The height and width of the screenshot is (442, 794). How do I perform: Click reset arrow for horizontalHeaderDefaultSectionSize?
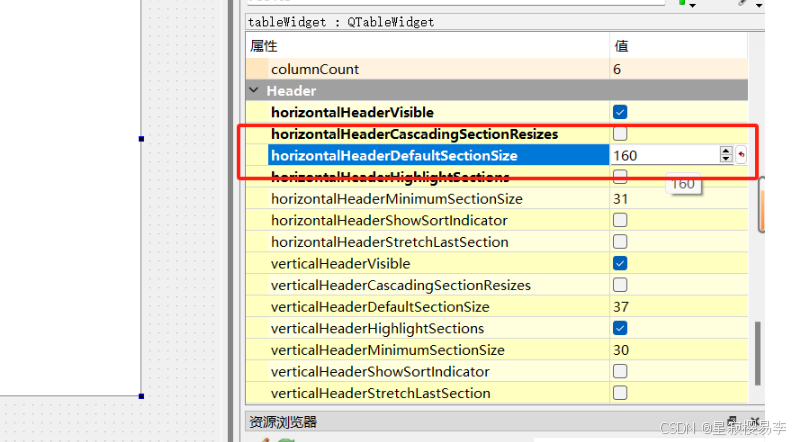click(x=741, y=155)
